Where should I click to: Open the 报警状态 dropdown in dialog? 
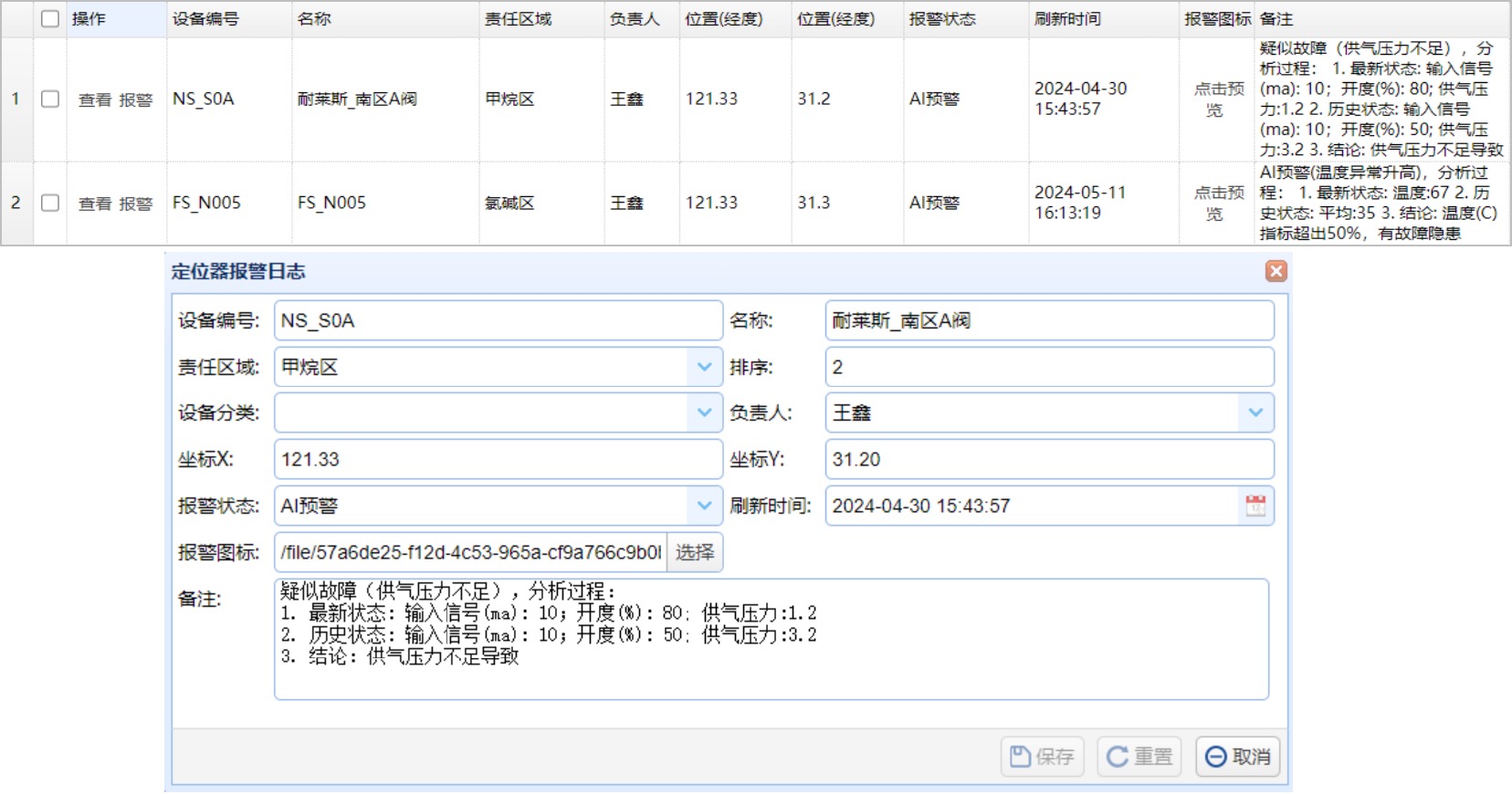tap(704, 506)
